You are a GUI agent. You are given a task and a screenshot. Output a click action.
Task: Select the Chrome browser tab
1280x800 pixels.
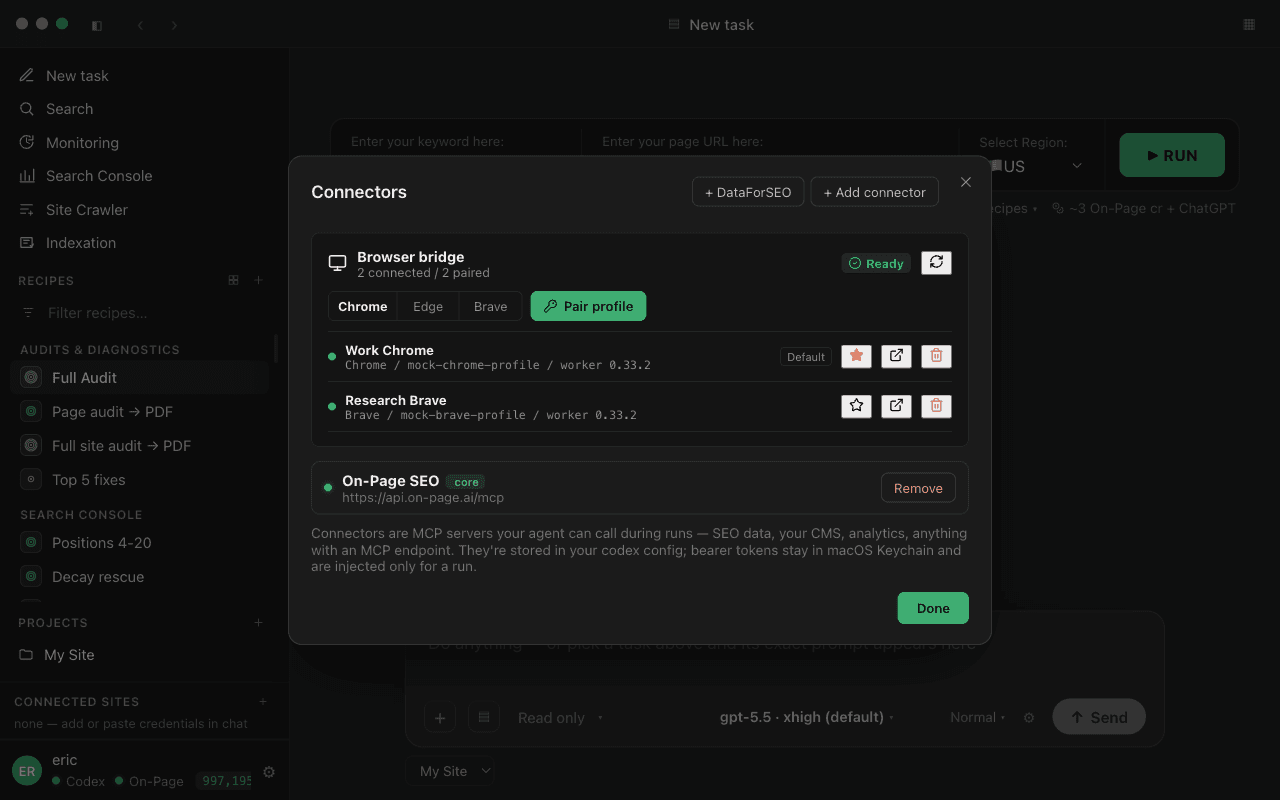click(363, 306)
